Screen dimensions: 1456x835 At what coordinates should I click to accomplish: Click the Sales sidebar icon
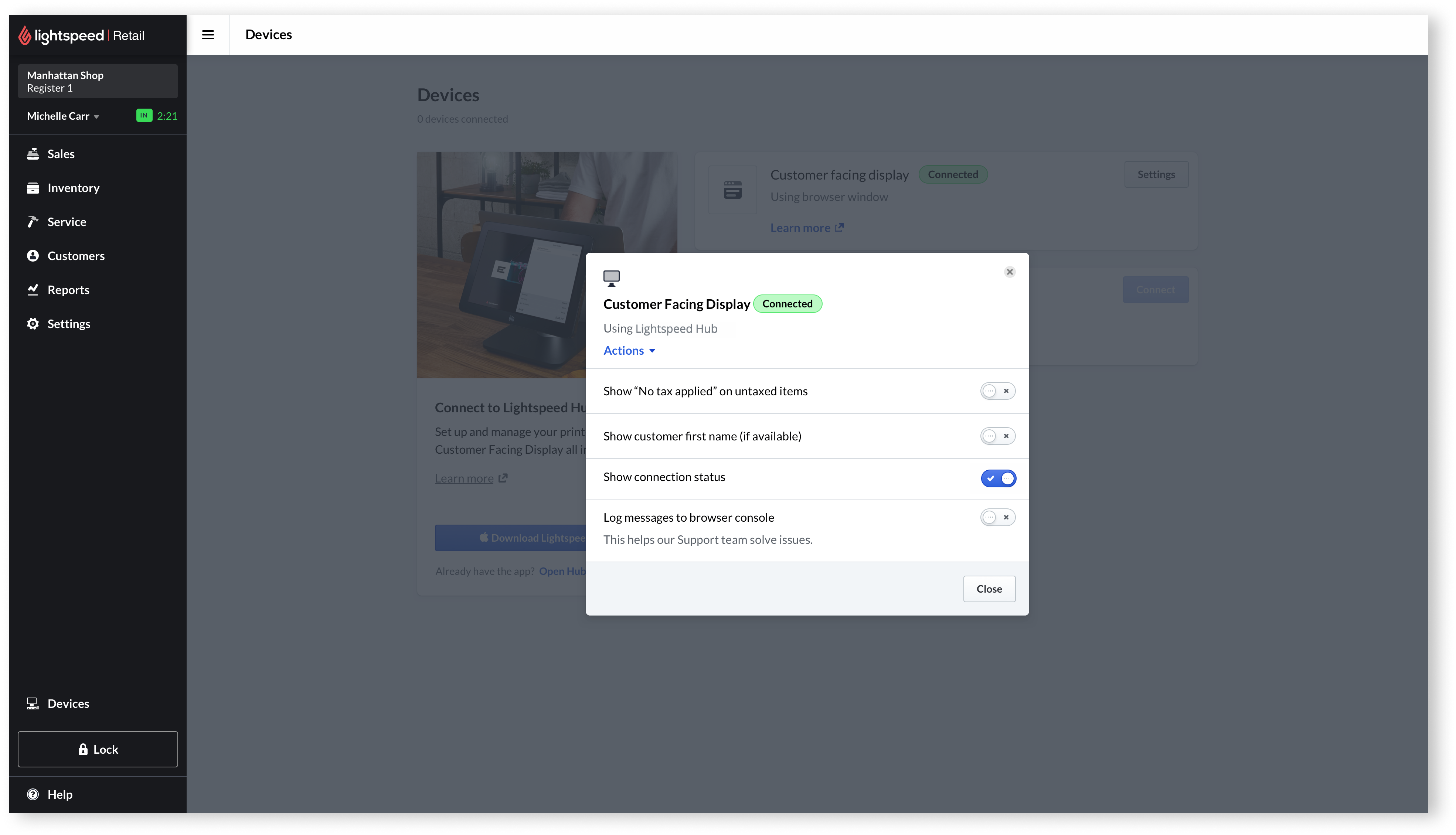tap(33, 154)
